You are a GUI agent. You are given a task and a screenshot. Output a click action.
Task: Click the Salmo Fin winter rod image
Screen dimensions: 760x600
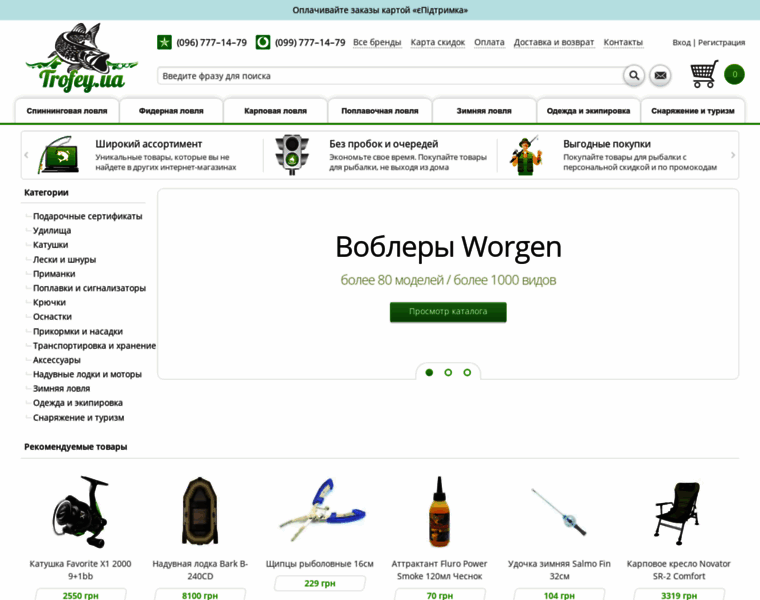pyautogui.click(x=559, y=511)
